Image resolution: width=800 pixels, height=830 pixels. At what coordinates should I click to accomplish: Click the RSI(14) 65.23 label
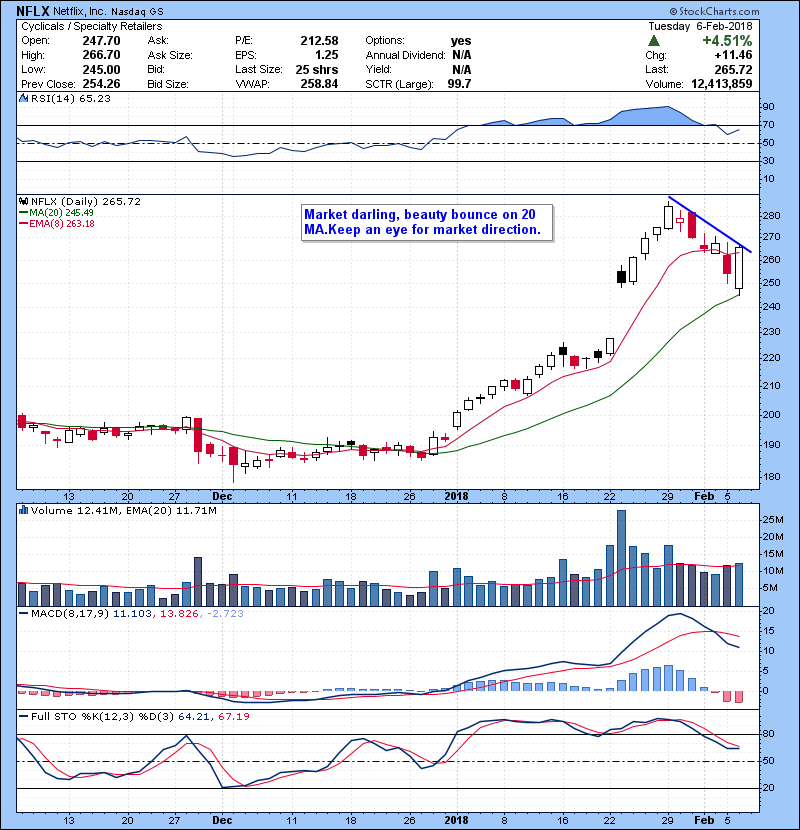coord(70,98)
